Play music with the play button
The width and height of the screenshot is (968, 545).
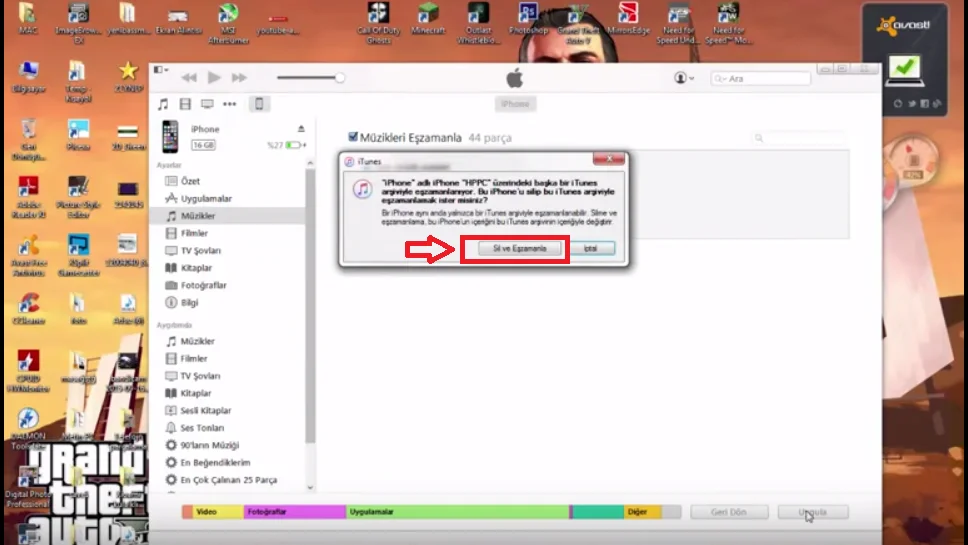pyautogui.click(x=214, y=77)
